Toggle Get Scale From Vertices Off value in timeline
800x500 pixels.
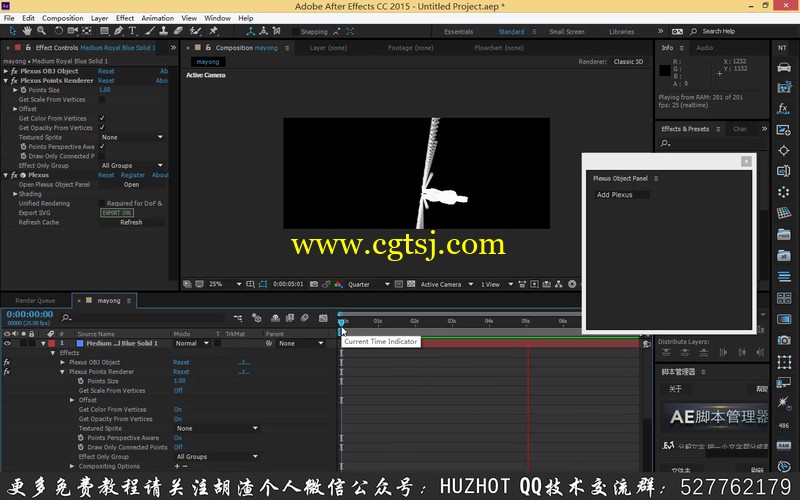(x=178, y=391)
